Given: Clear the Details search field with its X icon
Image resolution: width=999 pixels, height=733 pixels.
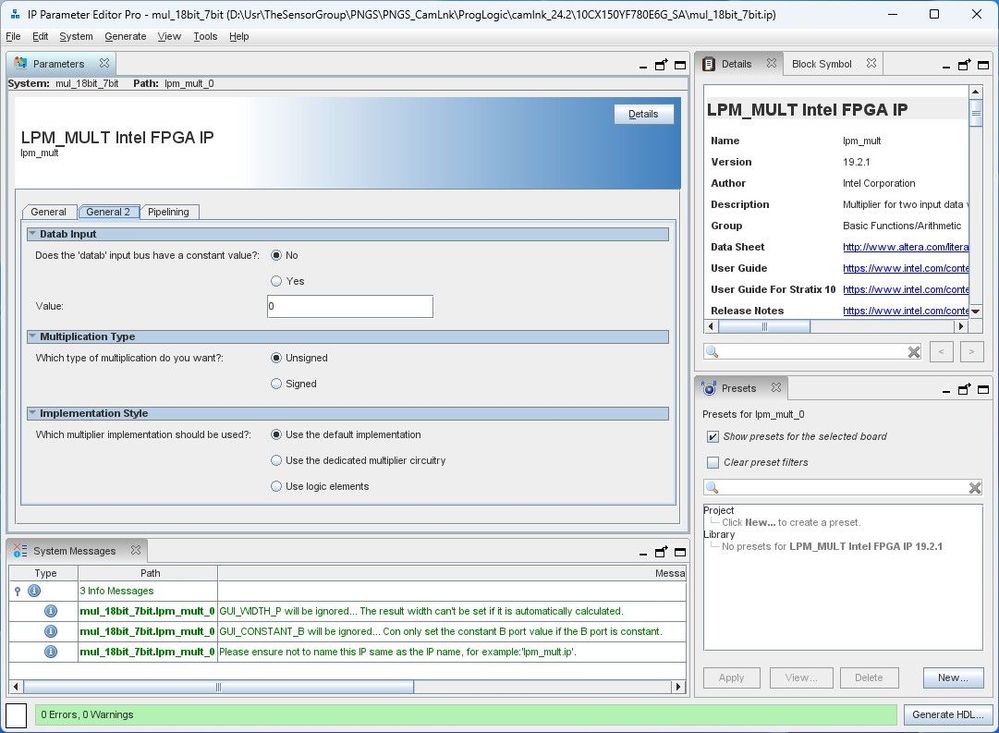Looking at the screenshot, I should click(x=914, y=352).
